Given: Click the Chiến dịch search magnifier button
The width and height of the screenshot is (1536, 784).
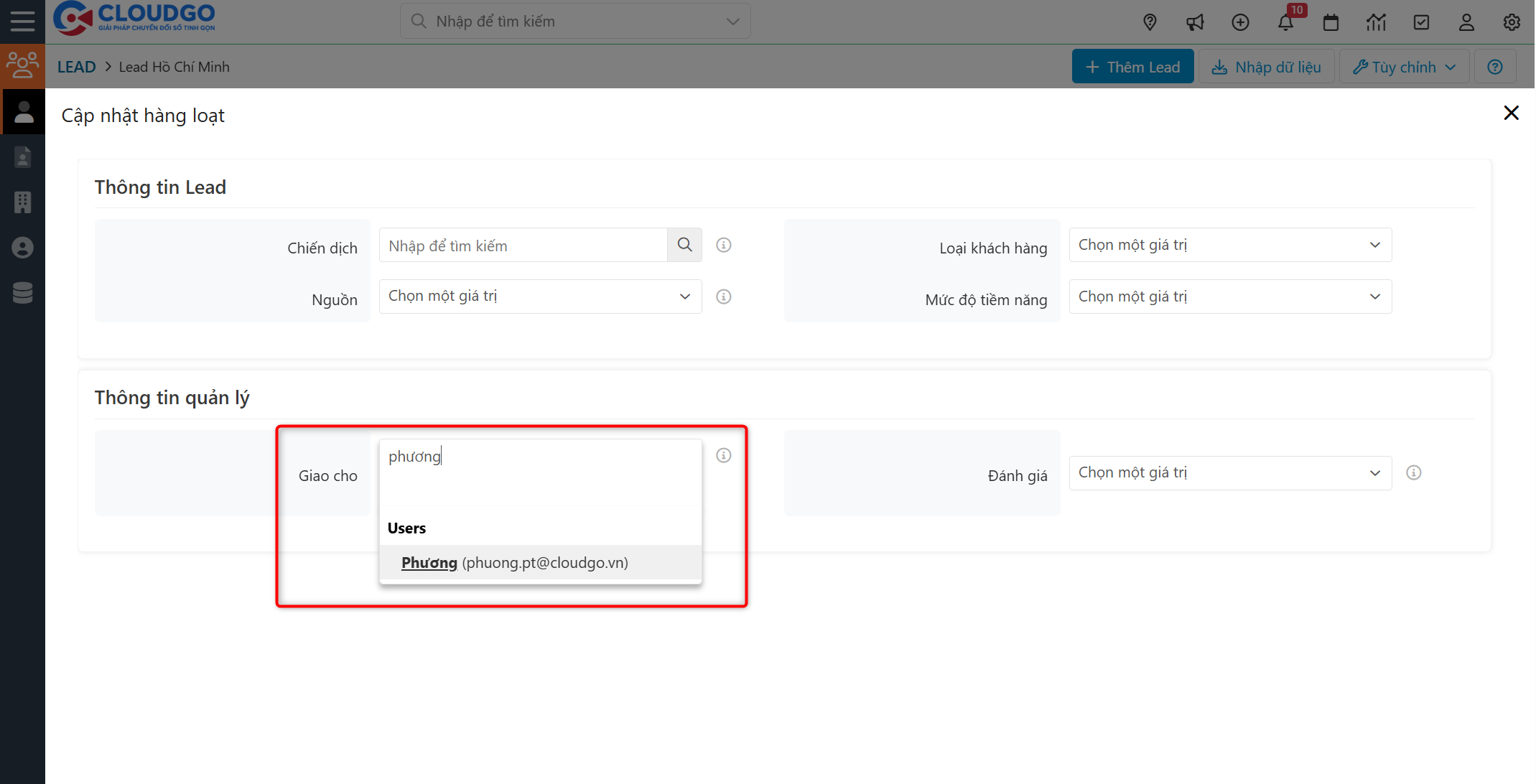Looking at the screenshot, I should [x=684, y=245].
